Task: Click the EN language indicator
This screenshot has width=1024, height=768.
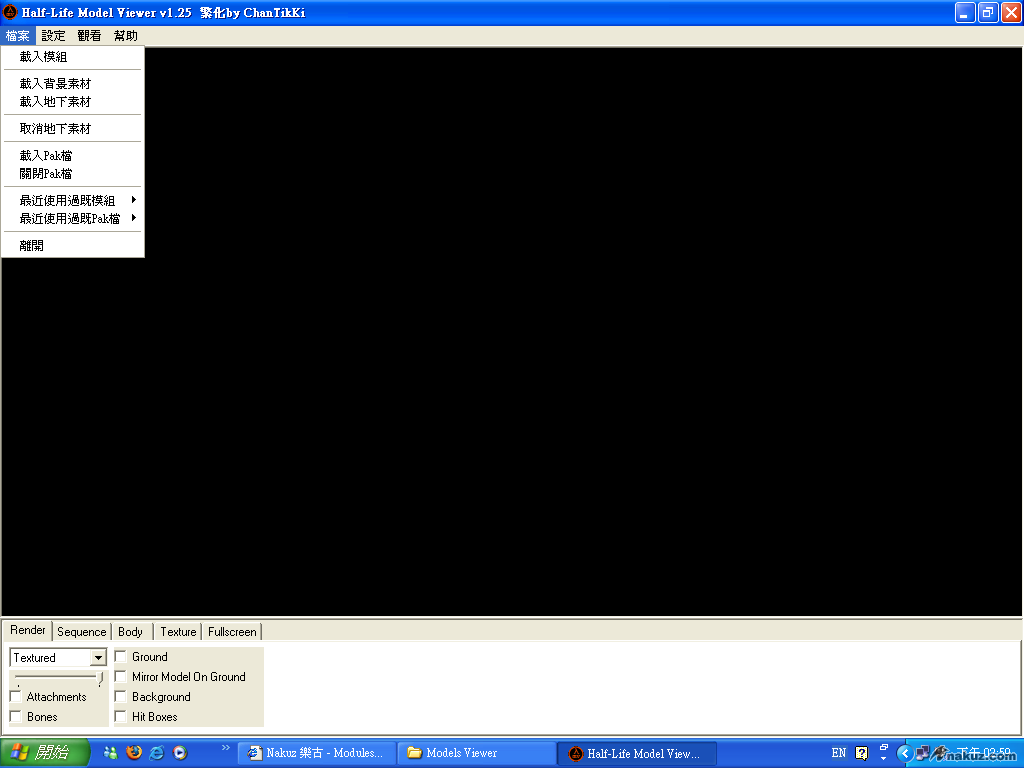Action: (839, 753)
